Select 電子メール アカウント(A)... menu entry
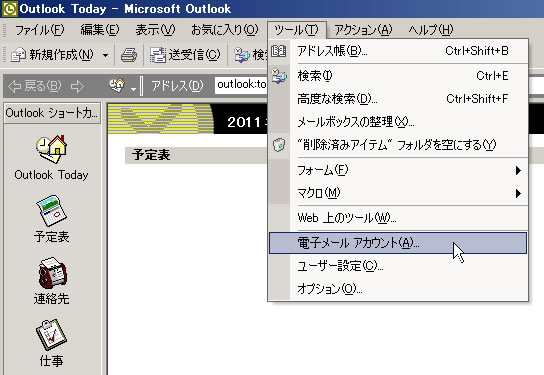Image resolution: width=544 pixels, height=375 pixels. point(398,243)
